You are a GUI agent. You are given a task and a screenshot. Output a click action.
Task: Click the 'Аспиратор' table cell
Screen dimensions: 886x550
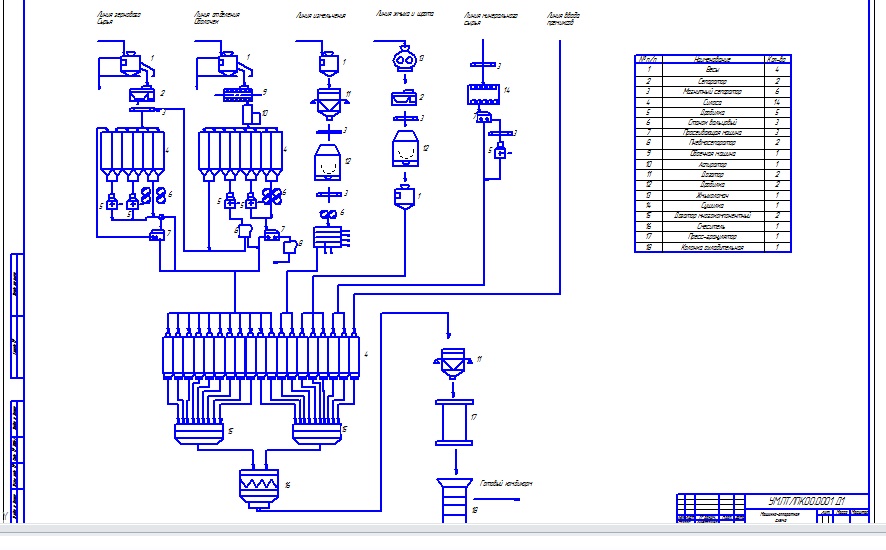coord(713,164)
